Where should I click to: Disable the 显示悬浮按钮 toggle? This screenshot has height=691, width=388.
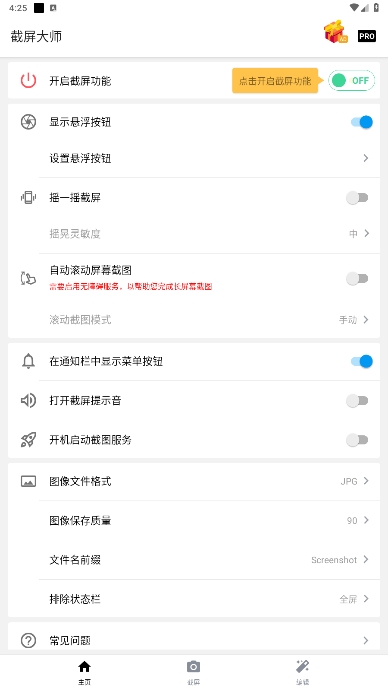pyautogui.click(x=362, y=122)
